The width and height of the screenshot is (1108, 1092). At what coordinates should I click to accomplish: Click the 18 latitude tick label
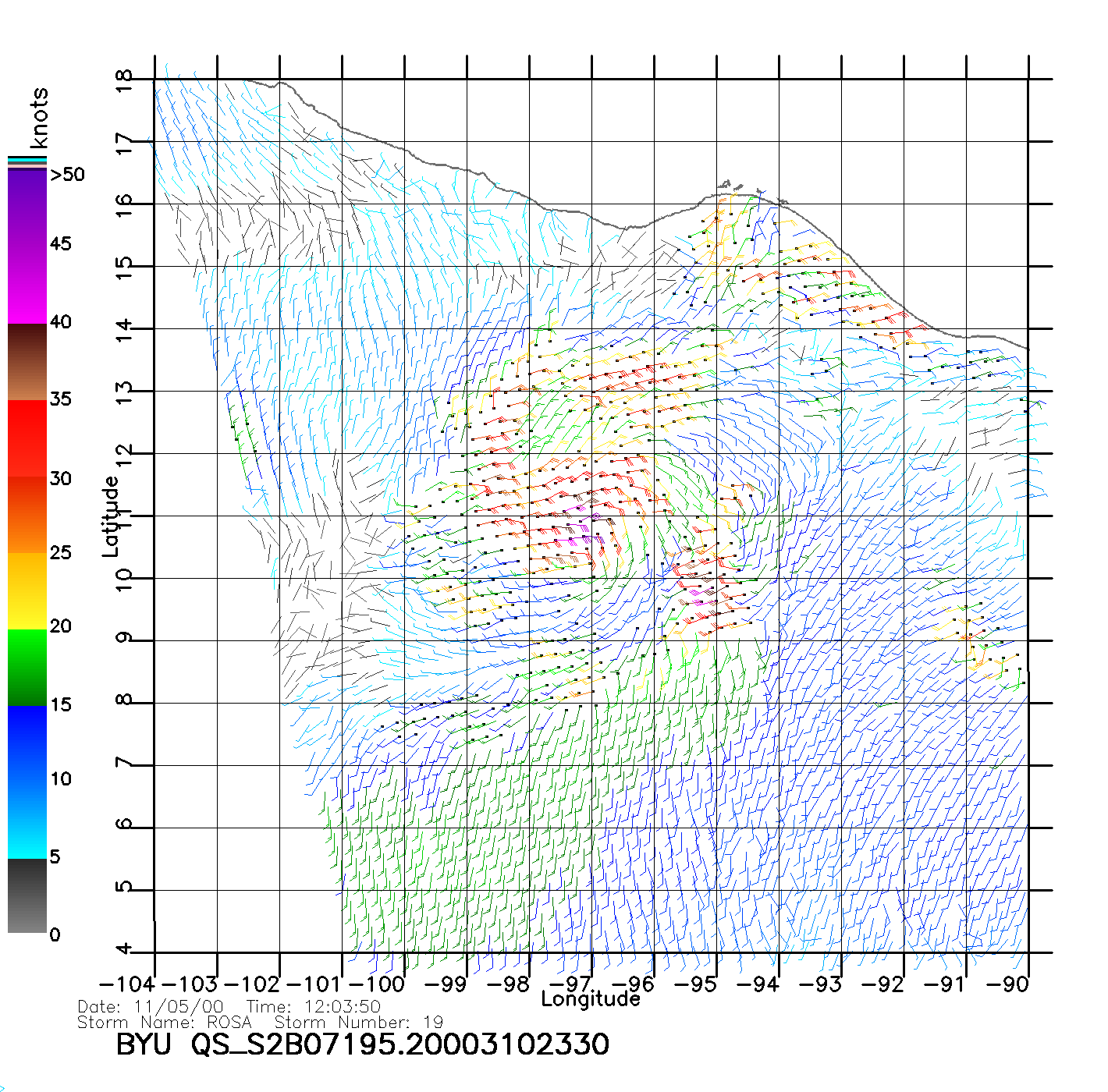(x=124, y=80)
